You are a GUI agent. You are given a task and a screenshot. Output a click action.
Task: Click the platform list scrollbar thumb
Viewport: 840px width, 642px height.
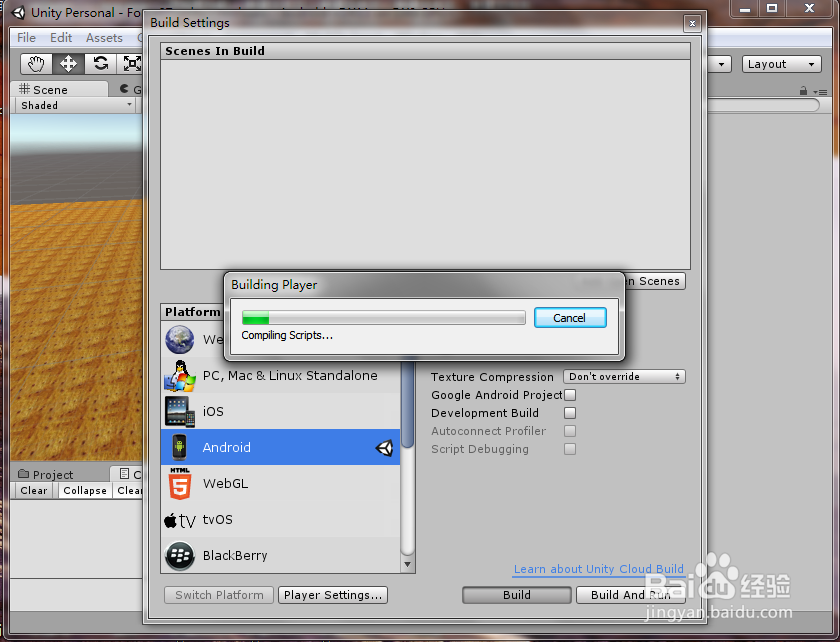(408, 405)
